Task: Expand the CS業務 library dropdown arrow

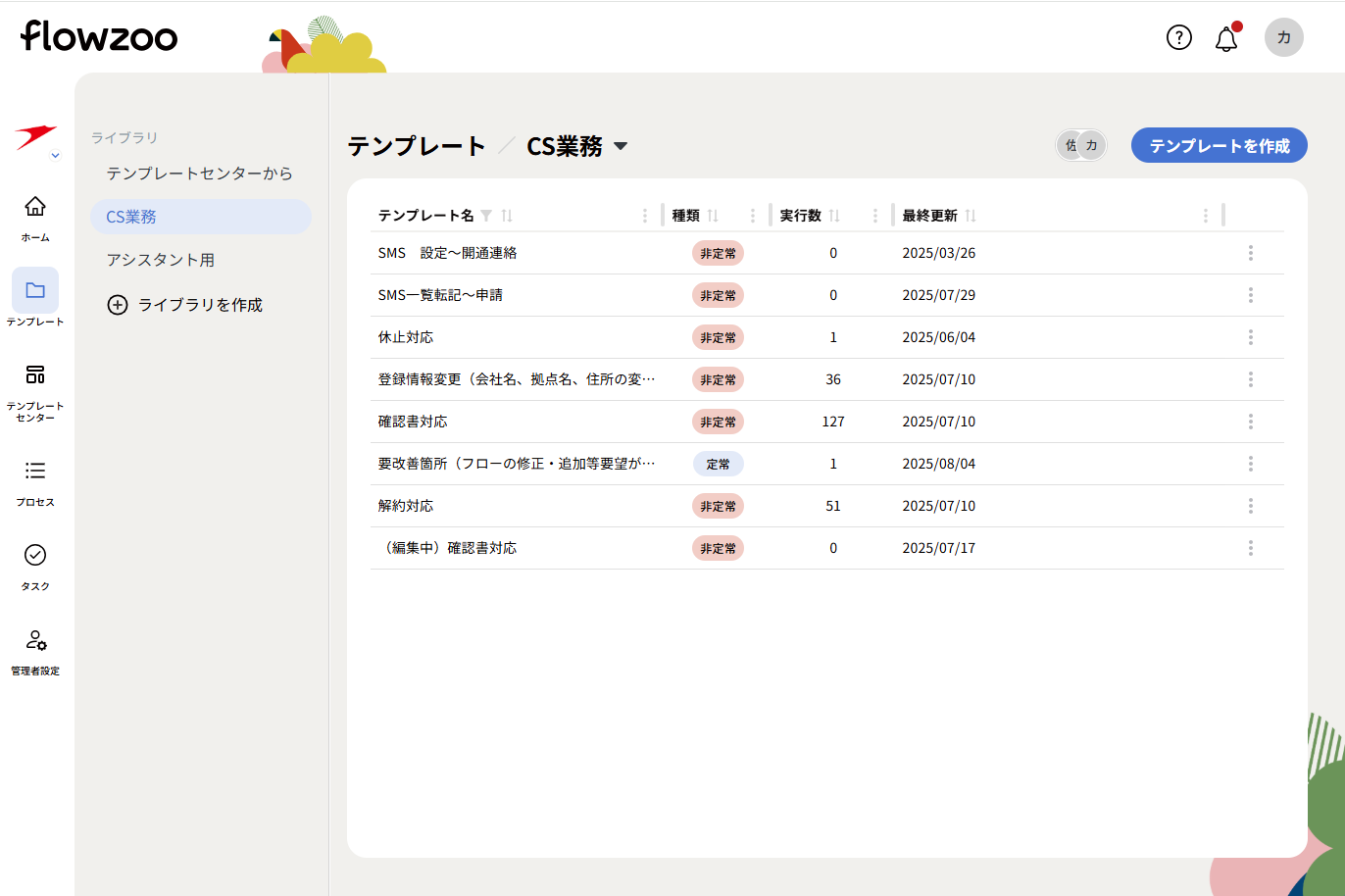Action: click(620, 147)
